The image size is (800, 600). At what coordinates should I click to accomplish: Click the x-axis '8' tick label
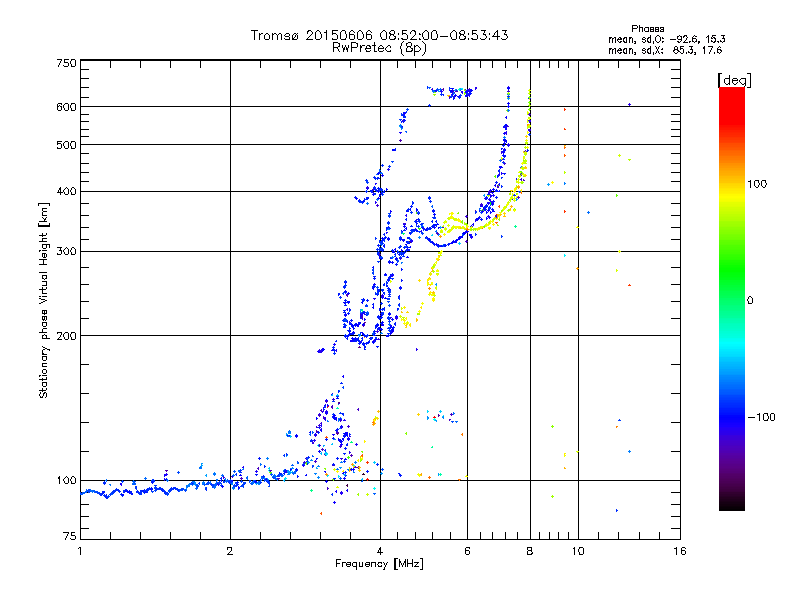point(530,551)
